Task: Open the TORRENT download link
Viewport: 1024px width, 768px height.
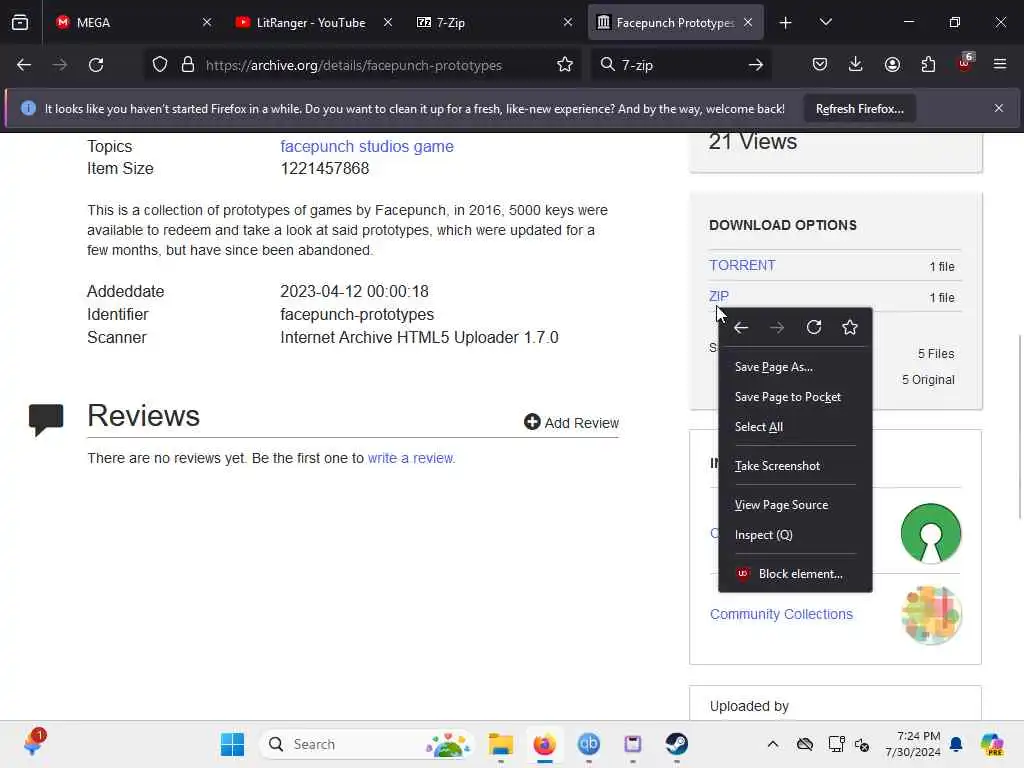Action: pyautogui.click(x=742, y=265)
